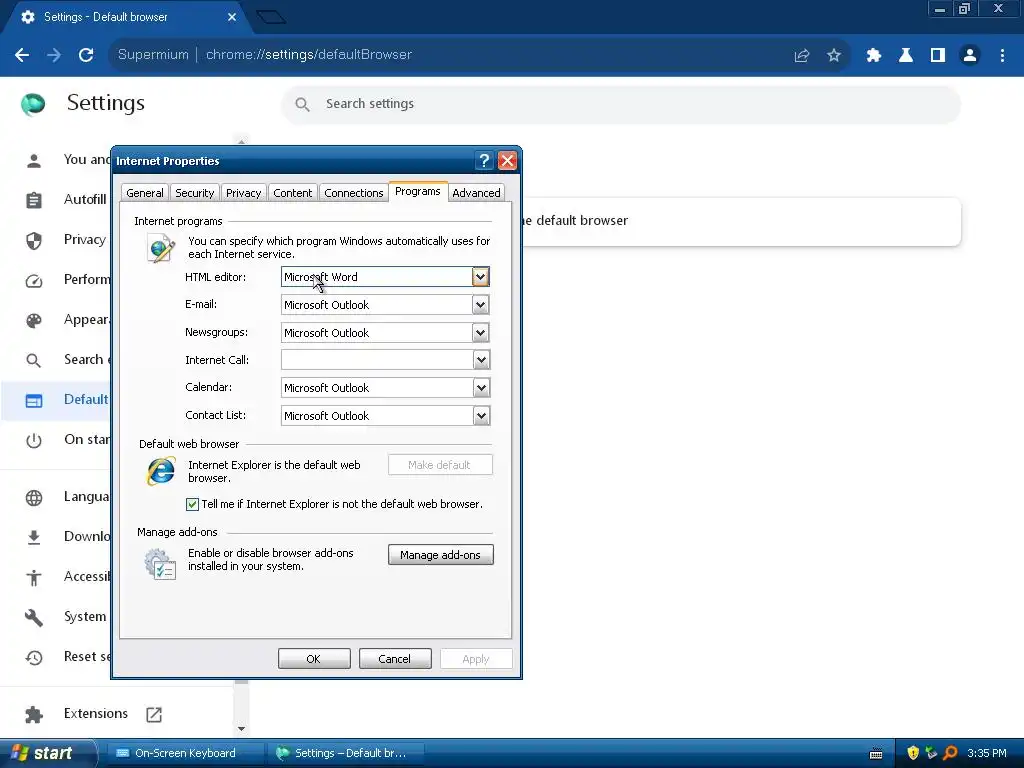Click the keyboard icon in taskbar

(x=876, y=754)
